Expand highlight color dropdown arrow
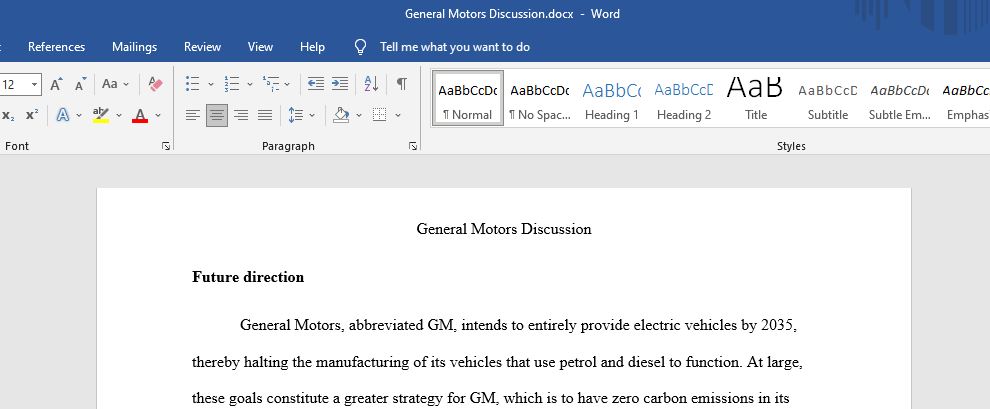This screenshot has width=990, height=409. click(119, 116)
